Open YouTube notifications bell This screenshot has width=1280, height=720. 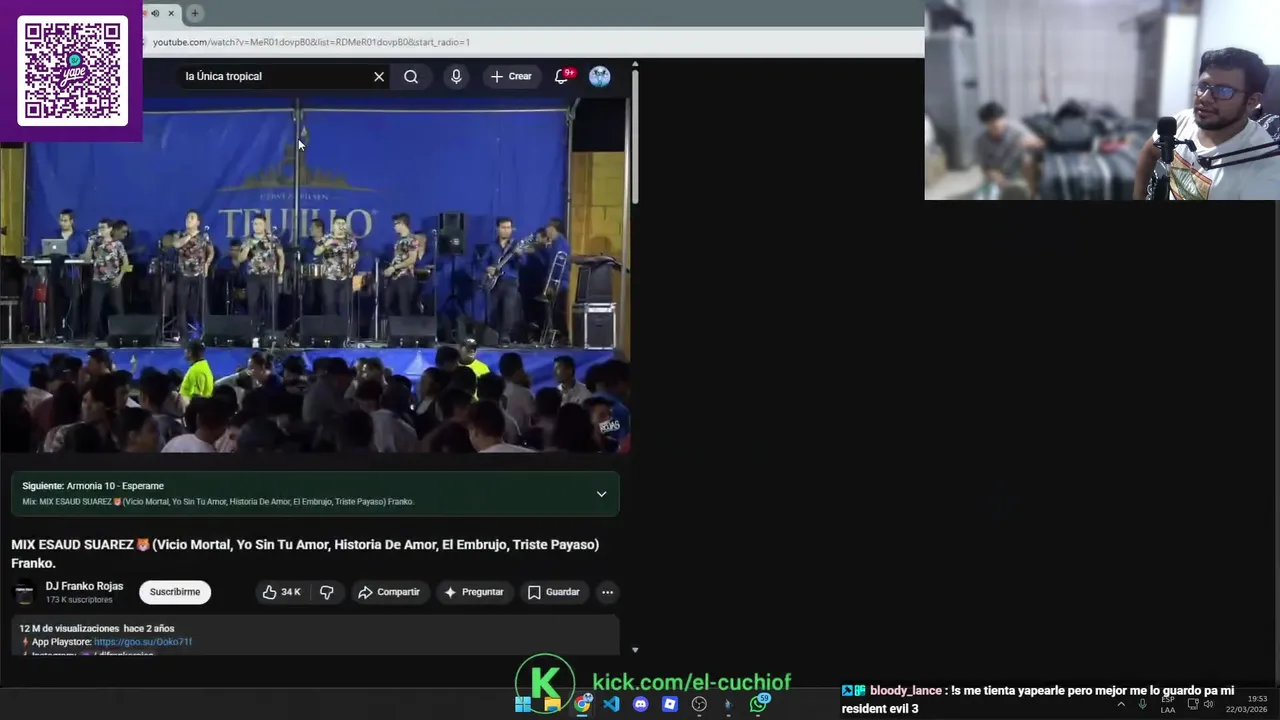coord(562,76)
